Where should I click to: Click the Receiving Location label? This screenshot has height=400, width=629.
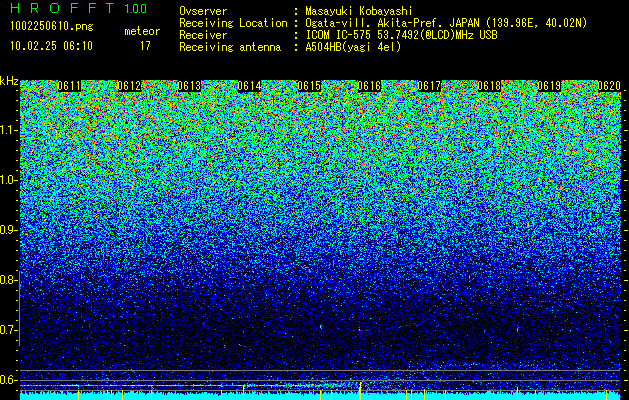point(233,23)
